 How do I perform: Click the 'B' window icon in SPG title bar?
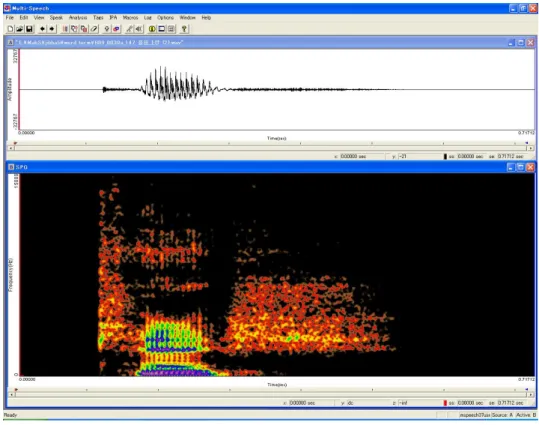tap(11, 167)
